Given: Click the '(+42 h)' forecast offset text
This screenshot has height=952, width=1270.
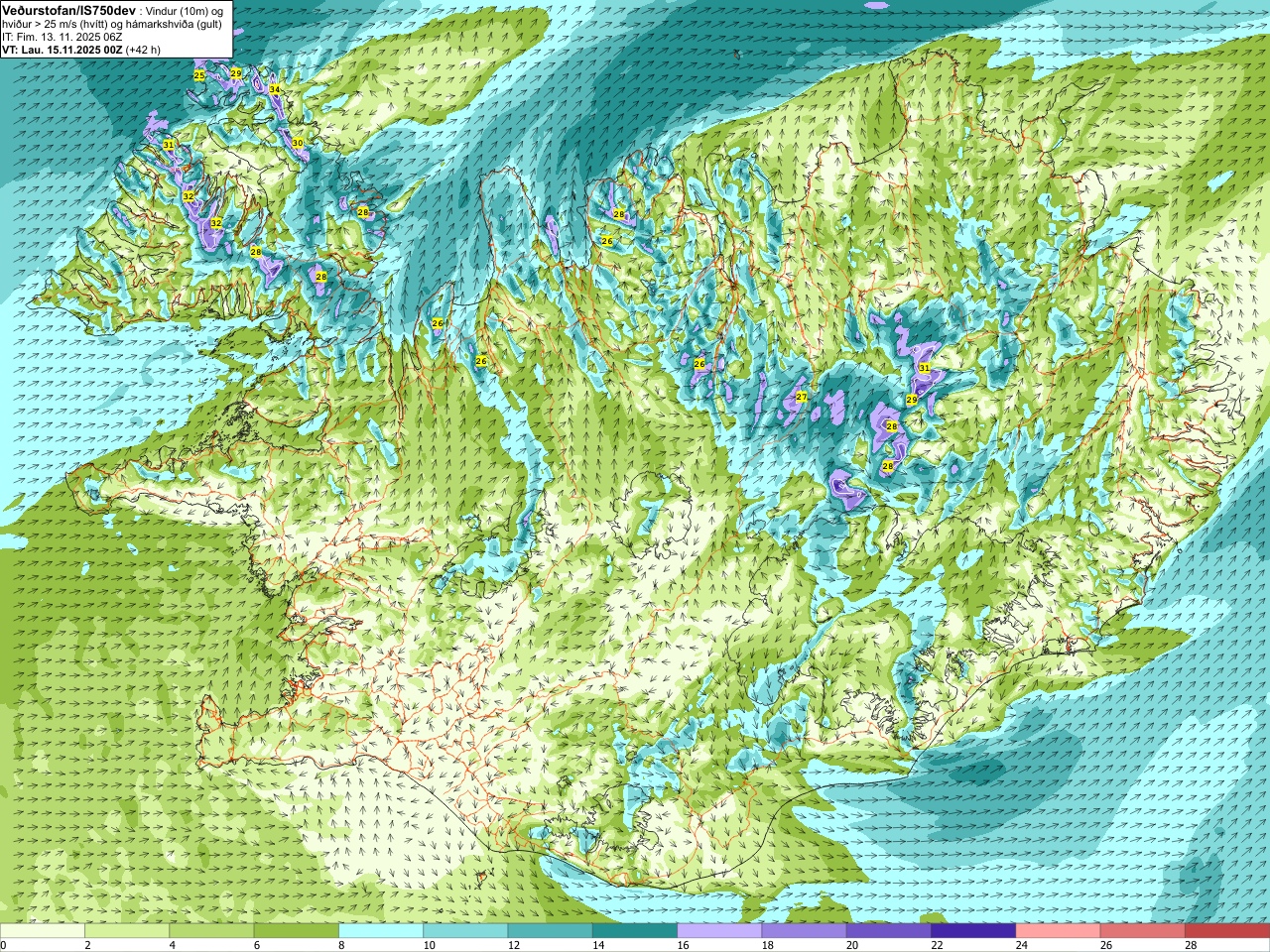Looking at the screenshot, I should 143,49.
